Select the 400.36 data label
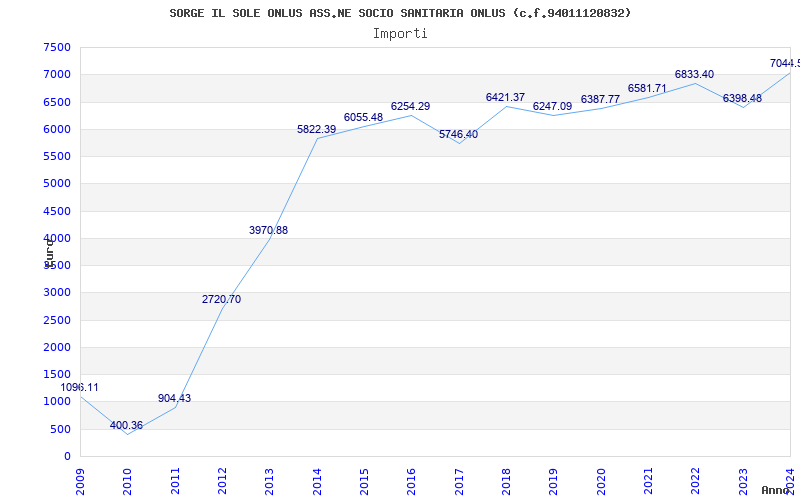800x500 pixels. [127, 426]
